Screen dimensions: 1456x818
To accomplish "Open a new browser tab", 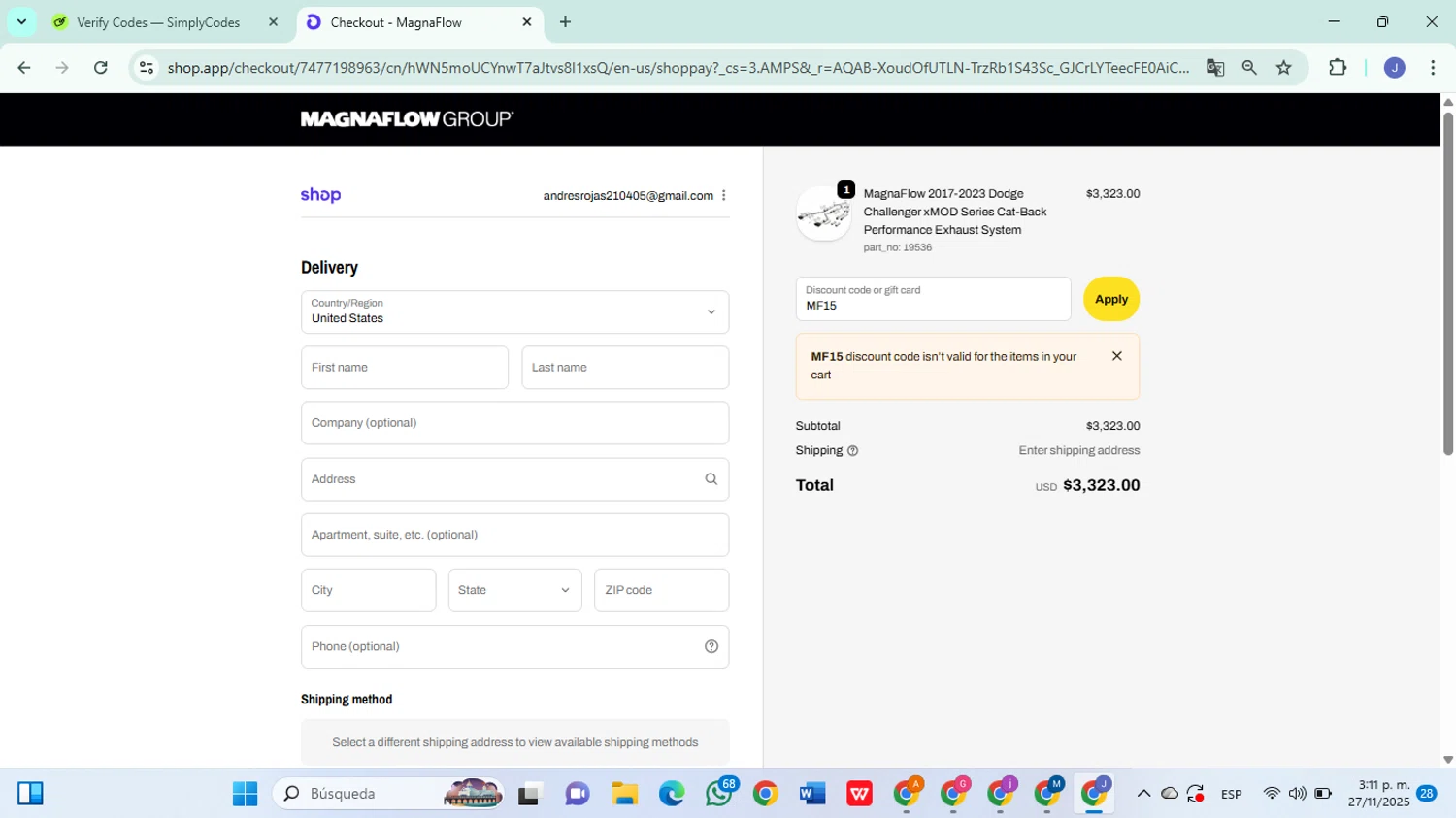I will (565, 21).
